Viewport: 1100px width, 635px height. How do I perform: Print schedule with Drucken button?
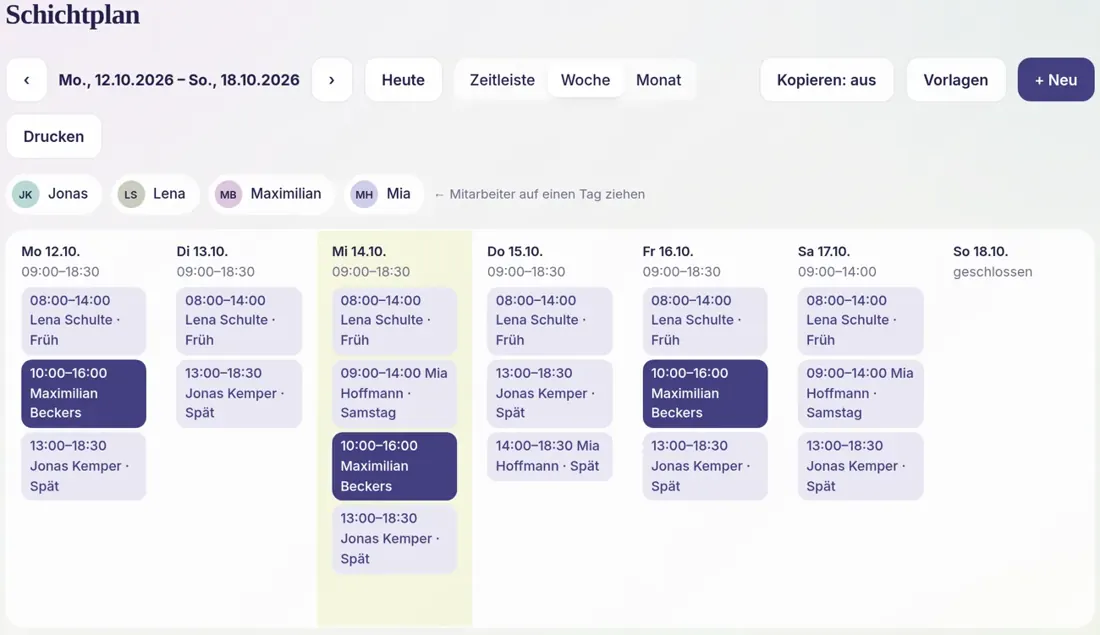click(x=54, y=136)
